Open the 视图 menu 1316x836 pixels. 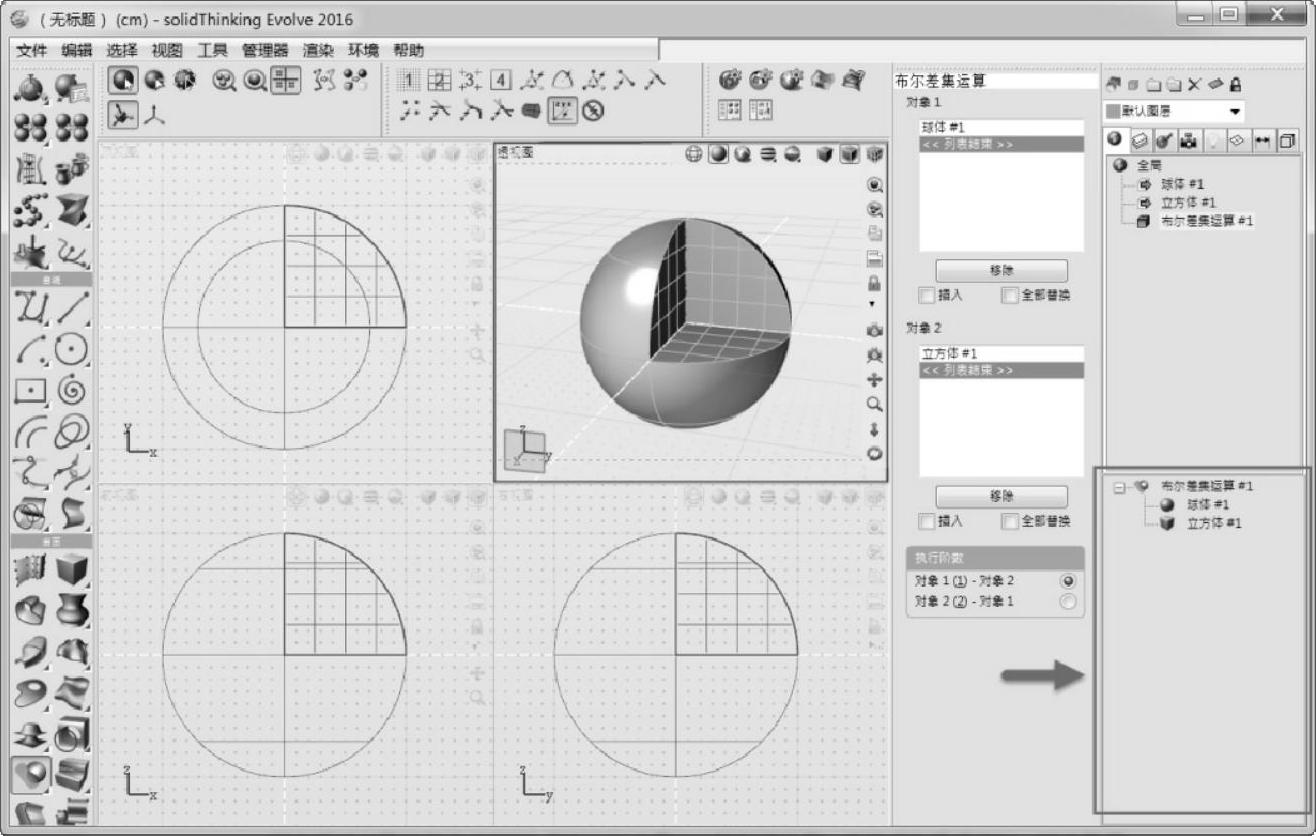(167, 50)
